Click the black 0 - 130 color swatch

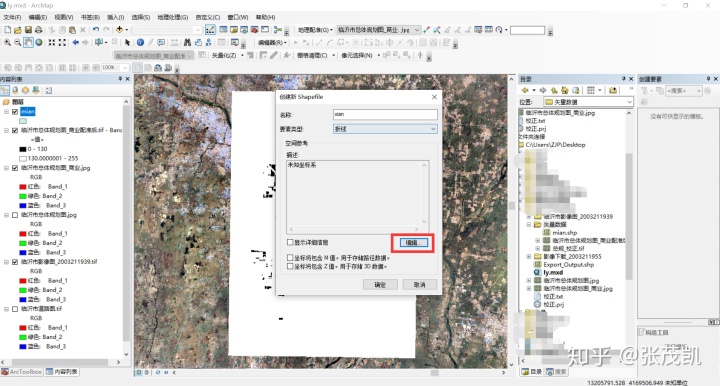(x=23, y=149)
